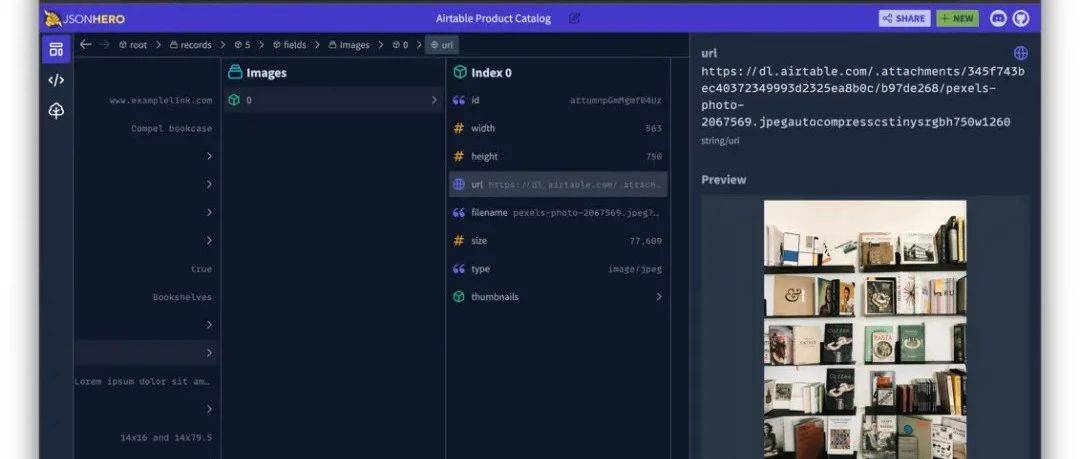Click the hash icon beside width
This screenshot has width=1080, height=459.
point(459,128)
